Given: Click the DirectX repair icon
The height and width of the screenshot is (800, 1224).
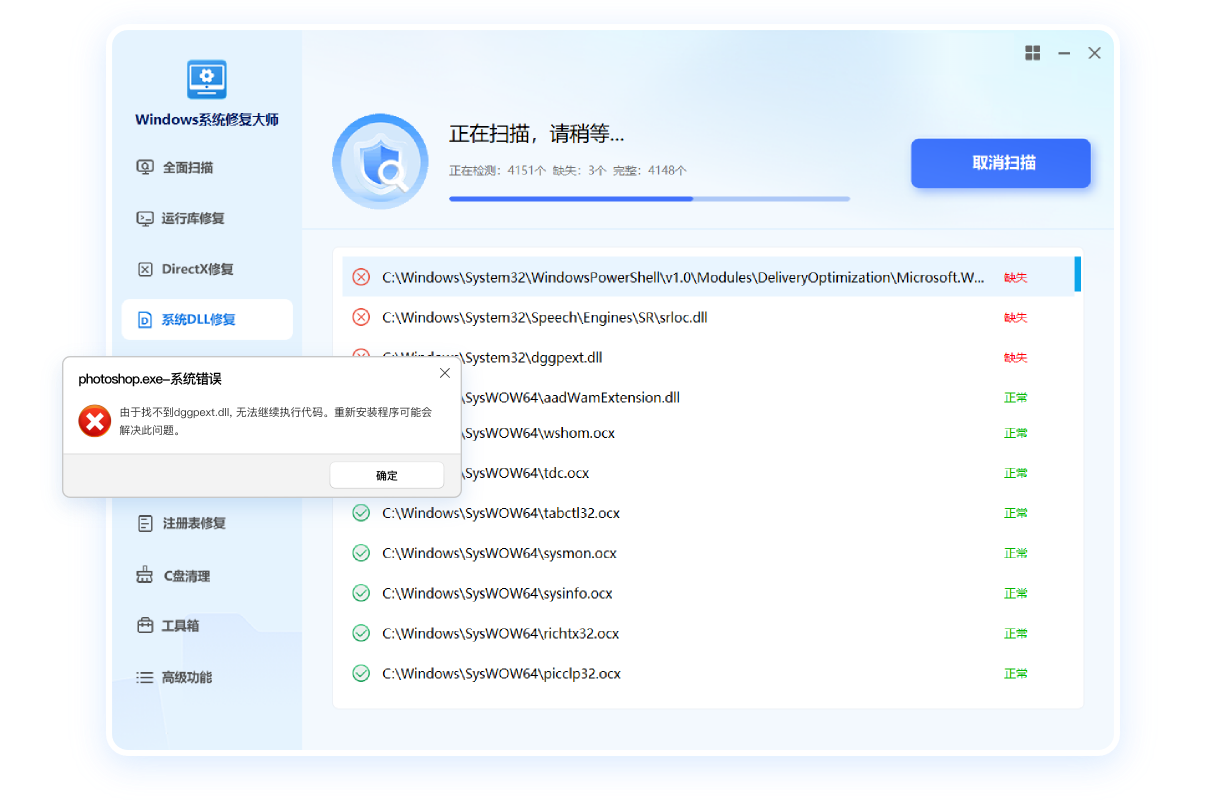Looking at the screenshot, I should (x=145, y=269).
